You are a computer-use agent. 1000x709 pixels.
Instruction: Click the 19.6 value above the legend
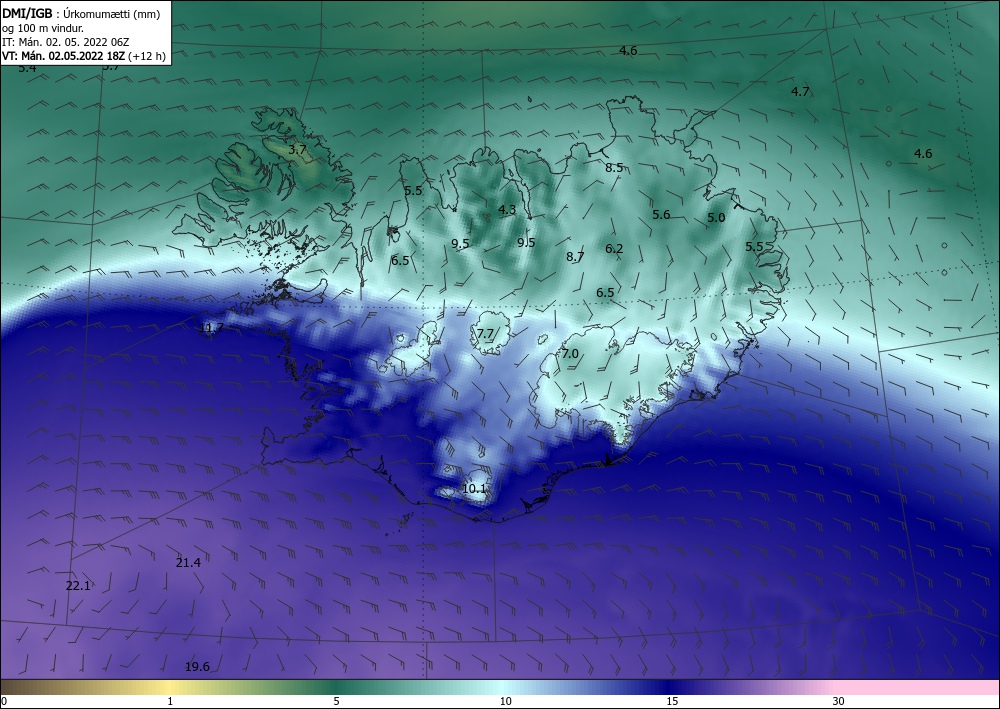(x=197, y=667)
